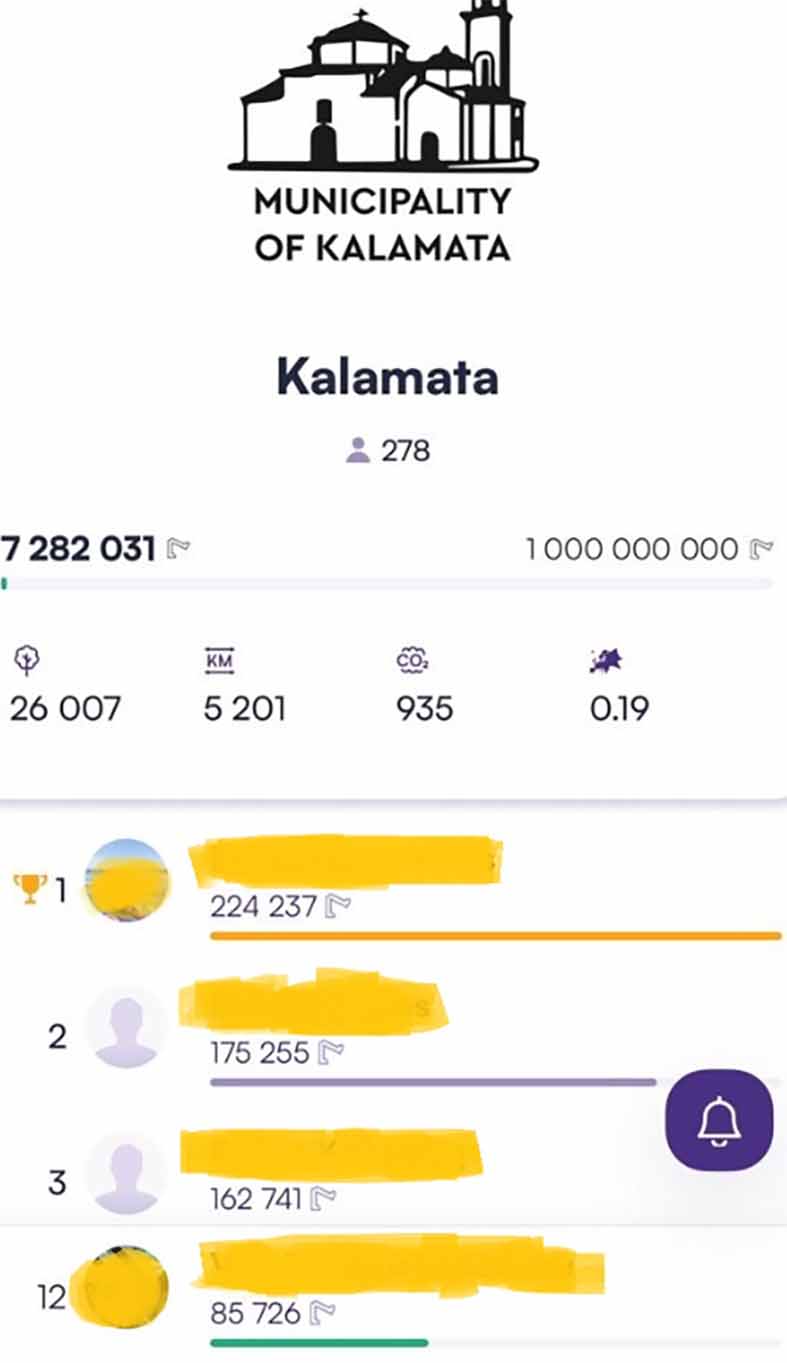Image resolution: width=787 pixels, height=1363 pixels.
Task: Tap the purple notification bell button
Action: pyautogui.click(x=719, y=1117)
